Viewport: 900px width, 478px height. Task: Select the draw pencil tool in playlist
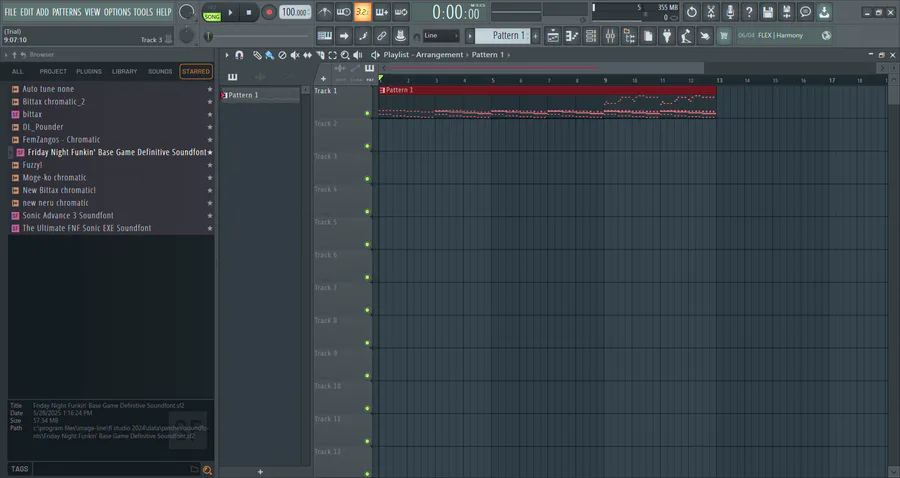tap(257, 55)
